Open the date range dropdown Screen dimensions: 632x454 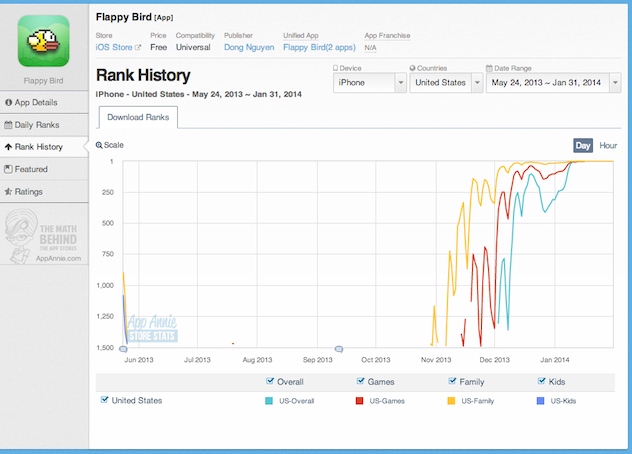pos(553,83)
